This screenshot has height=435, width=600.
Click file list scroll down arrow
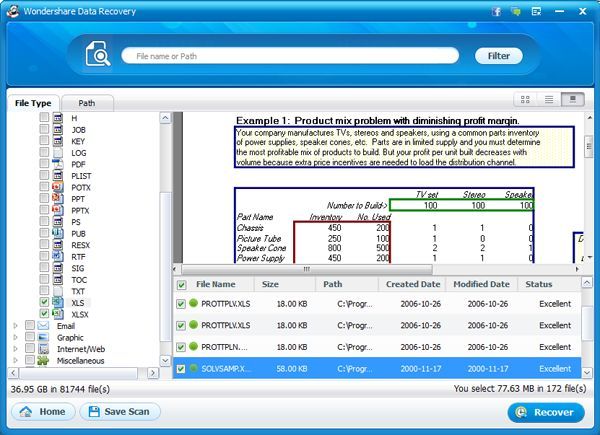pyautogui.click(x=587, y=372)
